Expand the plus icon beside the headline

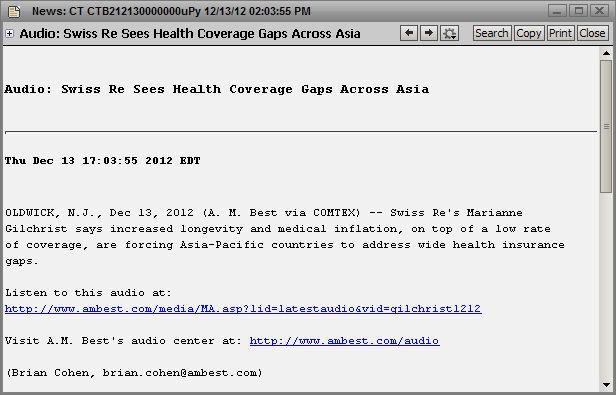point(9,34)
